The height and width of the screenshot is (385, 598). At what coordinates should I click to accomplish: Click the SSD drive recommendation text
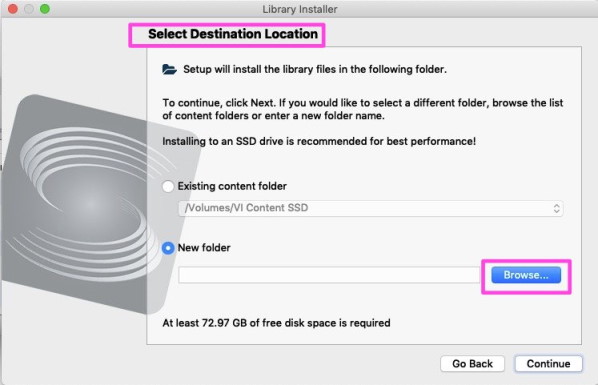click(319, 142)
